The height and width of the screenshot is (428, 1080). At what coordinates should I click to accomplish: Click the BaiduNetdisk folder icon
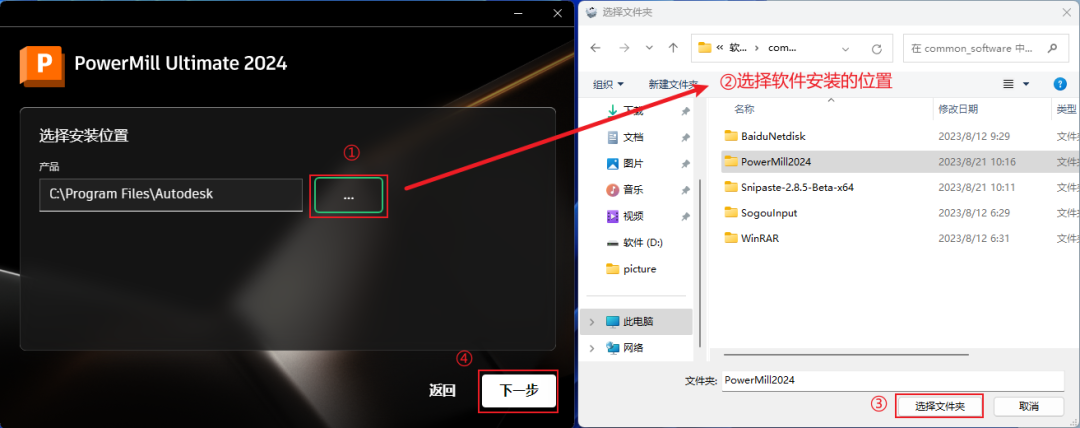[x=731, y=136]
